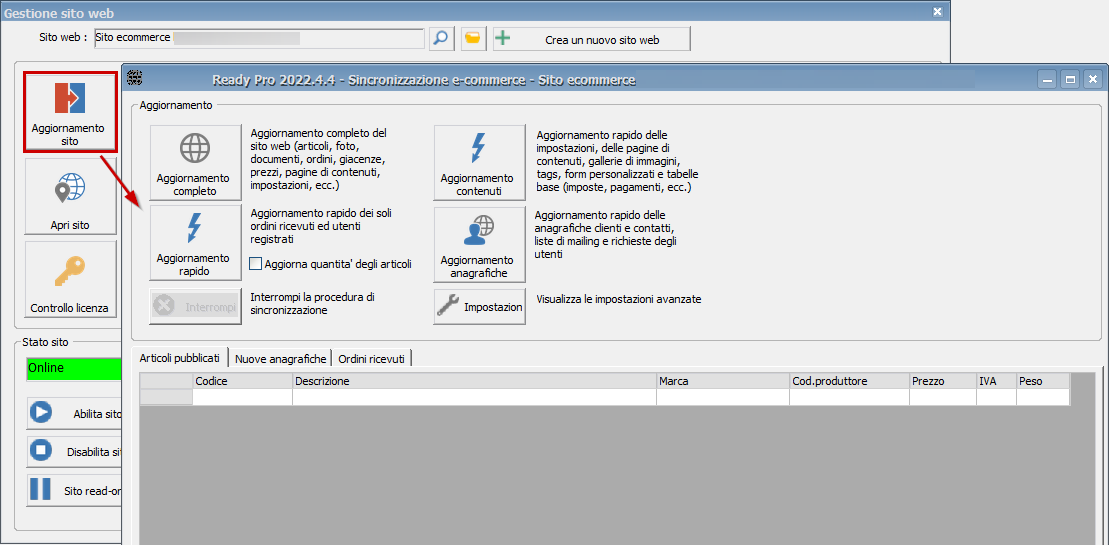This screenshot has width=1109, height=545.
Task: Select the Articoli pubblicati tab
Action: [180, 358]
